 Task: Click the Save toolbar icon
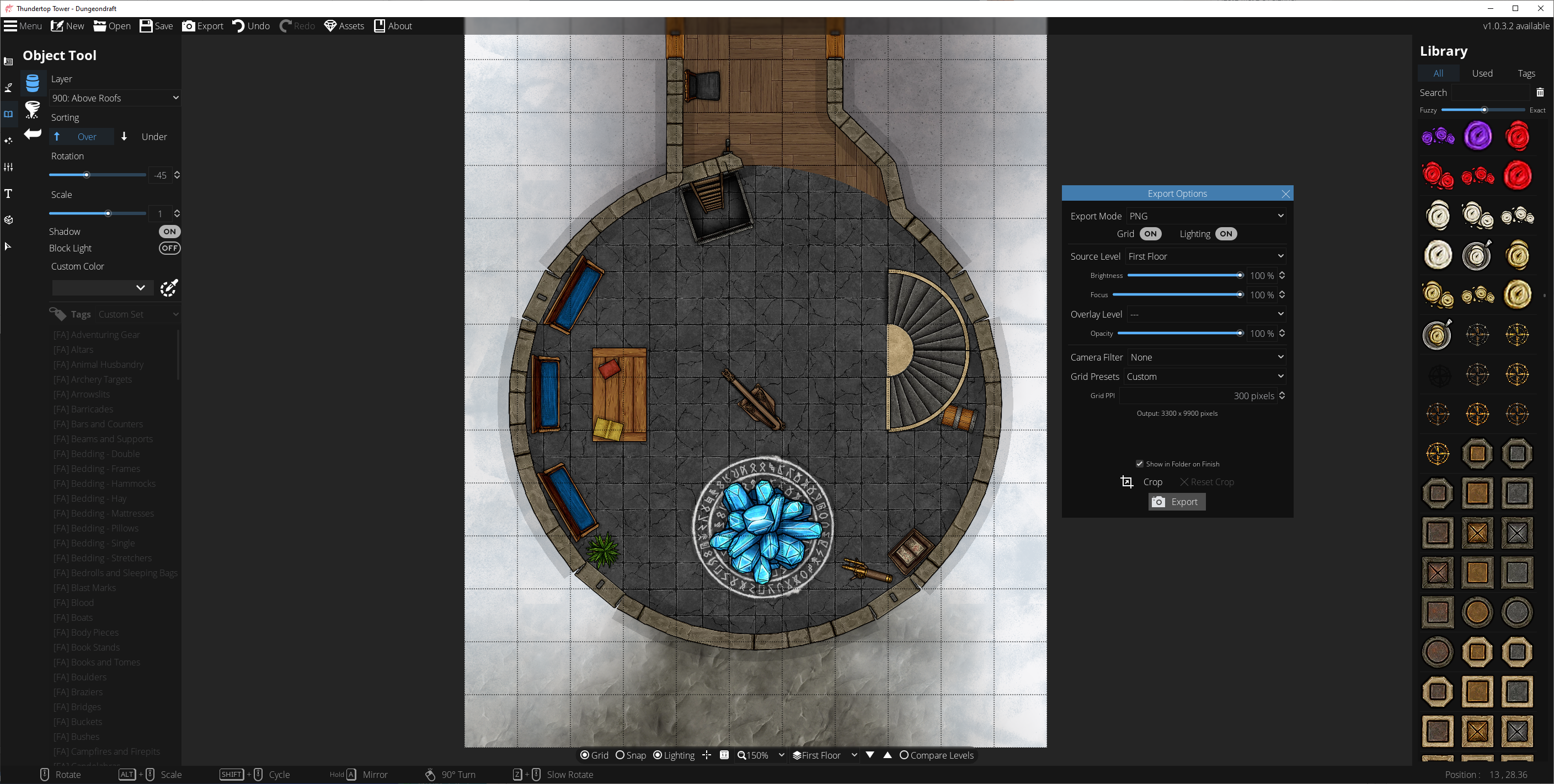pos(156,26)
